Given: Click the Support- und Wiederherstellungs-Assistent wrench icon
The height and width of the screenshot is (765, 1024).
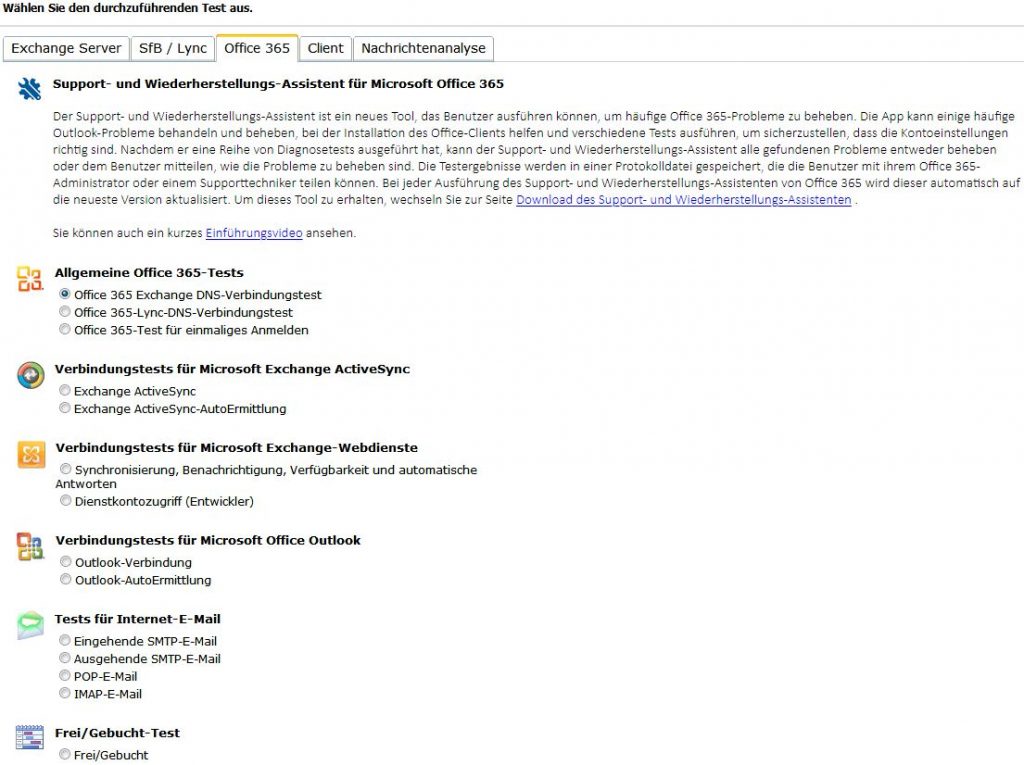Looking at the screenshot, I should pyautogui.click(x=29, y=88).
